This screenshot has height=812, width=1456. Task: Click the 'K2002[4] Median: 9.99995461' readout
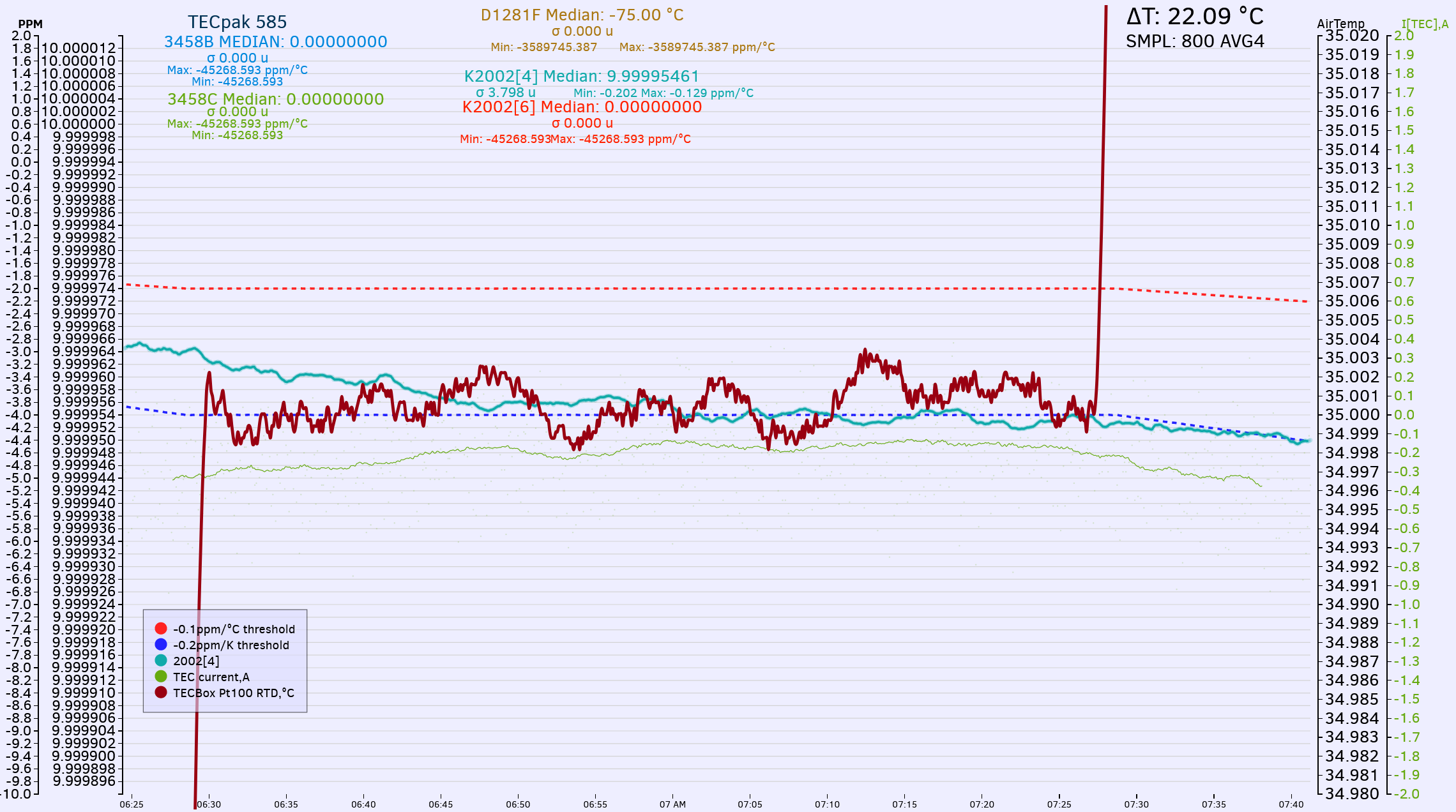point(582,77)
